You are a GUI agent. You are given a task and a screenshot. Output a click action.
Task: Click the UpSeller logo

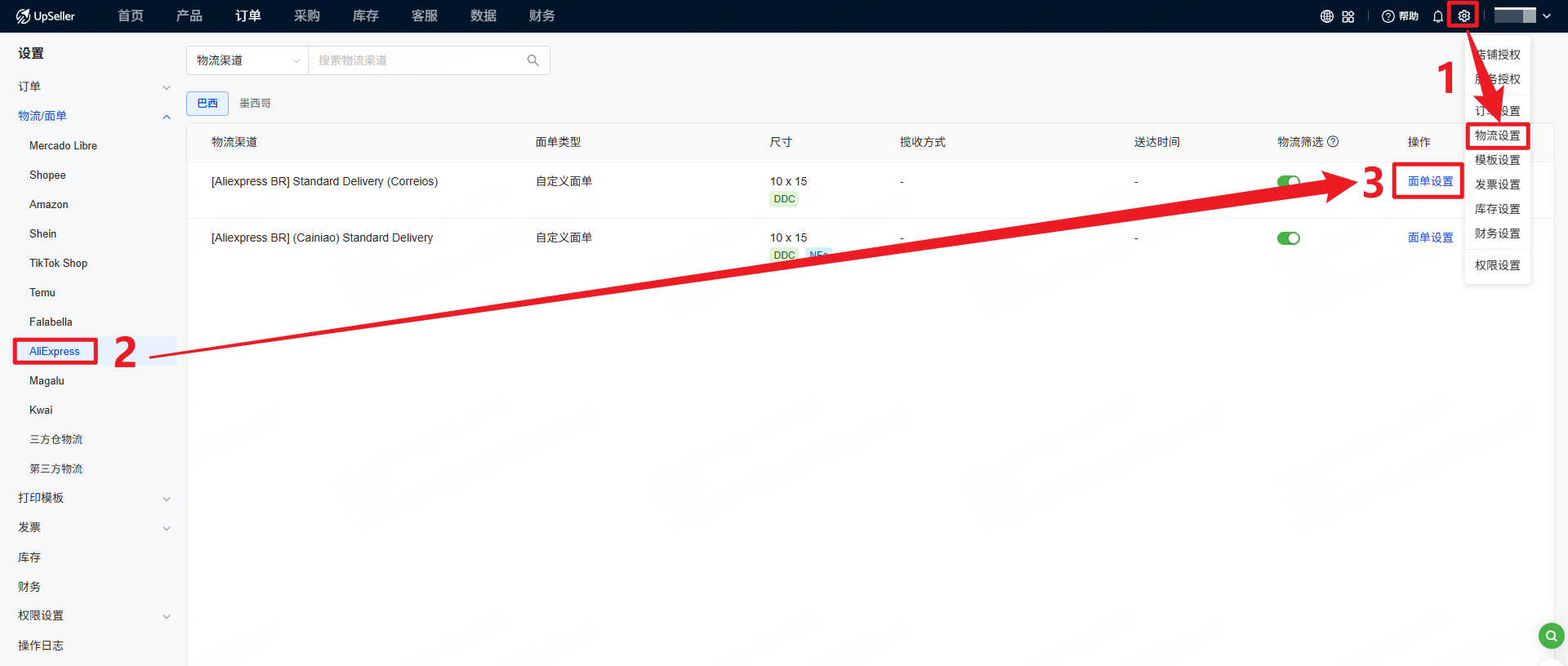pyautogui.click(x=46, y=16)
